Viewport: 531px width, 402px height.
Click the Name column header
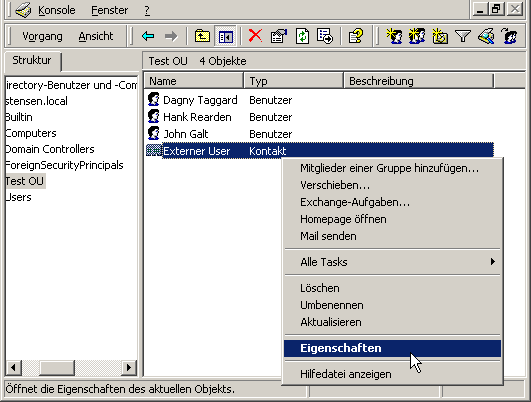coord(193,81)
